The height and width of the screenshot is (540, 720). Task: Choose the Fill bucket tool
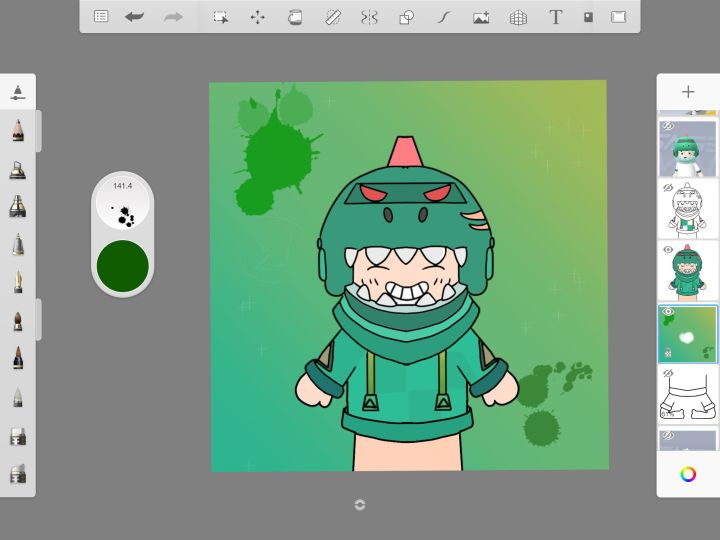click(x=295, y=17)
